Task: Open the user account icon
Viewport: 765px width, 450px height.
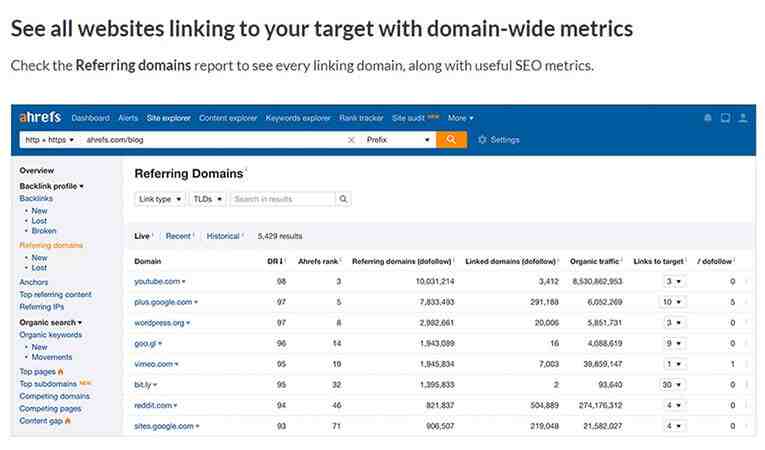Action: click(x=743, y=118)
